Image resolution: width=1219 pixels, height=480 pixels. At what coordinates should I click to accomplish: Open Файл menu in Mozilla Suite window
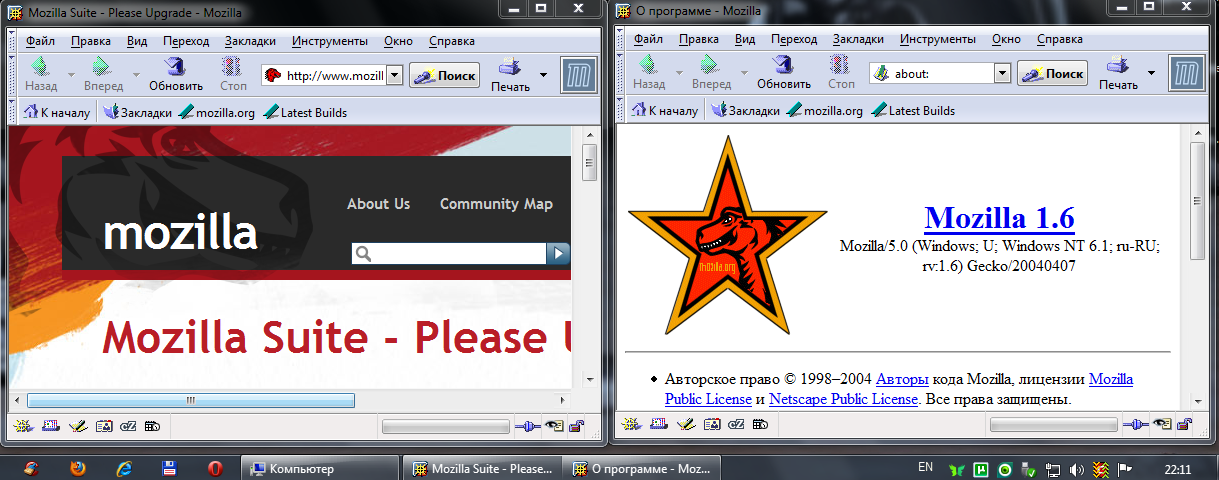point(40,41)
